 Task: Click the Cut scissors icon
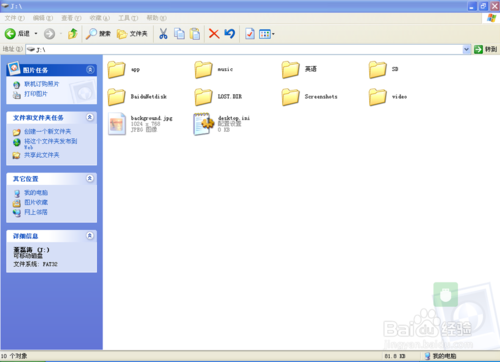163,34
